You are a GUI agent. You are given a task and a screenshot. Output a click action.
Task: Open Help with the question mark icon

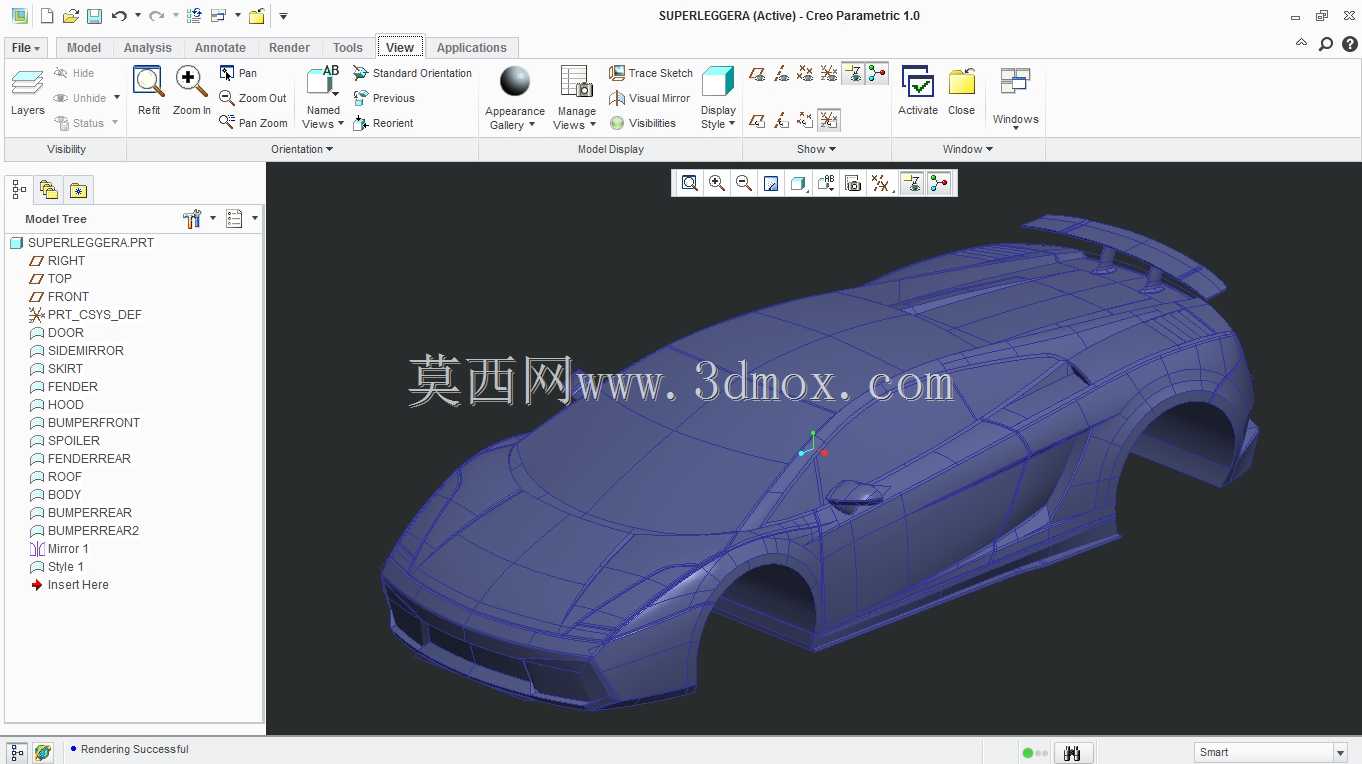pyautogui.click(x=1349, y=44)
